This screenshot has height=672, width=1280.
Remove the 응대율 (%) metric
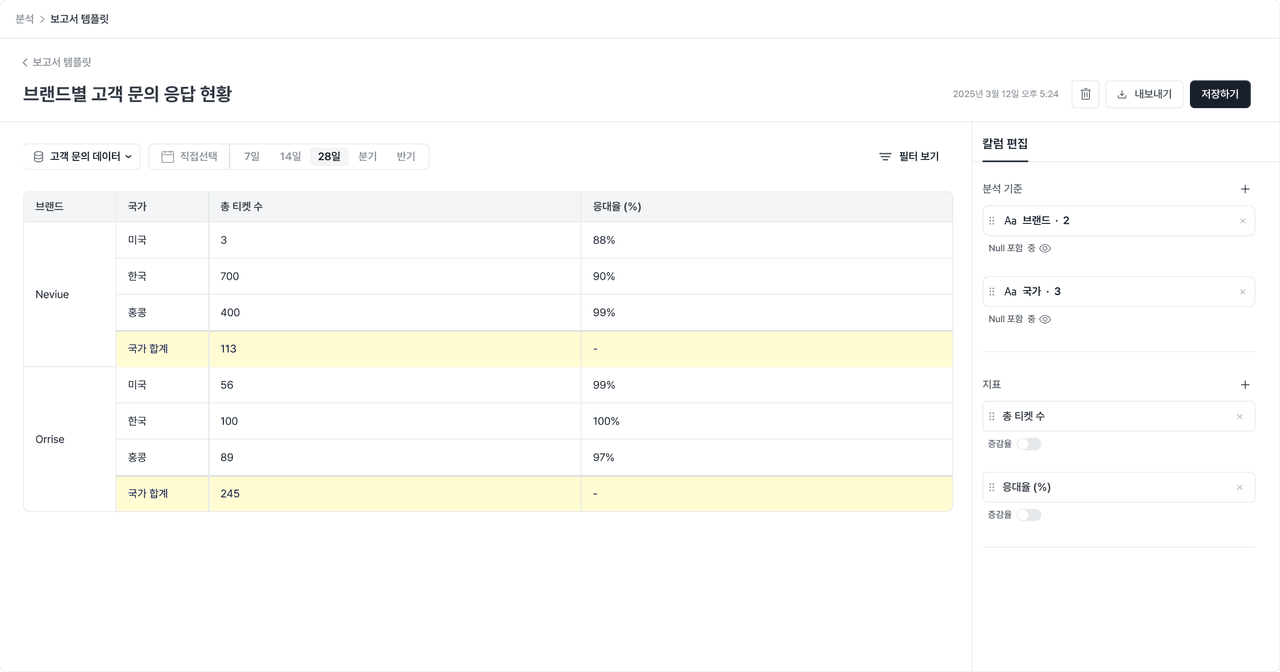point(1240,487)
